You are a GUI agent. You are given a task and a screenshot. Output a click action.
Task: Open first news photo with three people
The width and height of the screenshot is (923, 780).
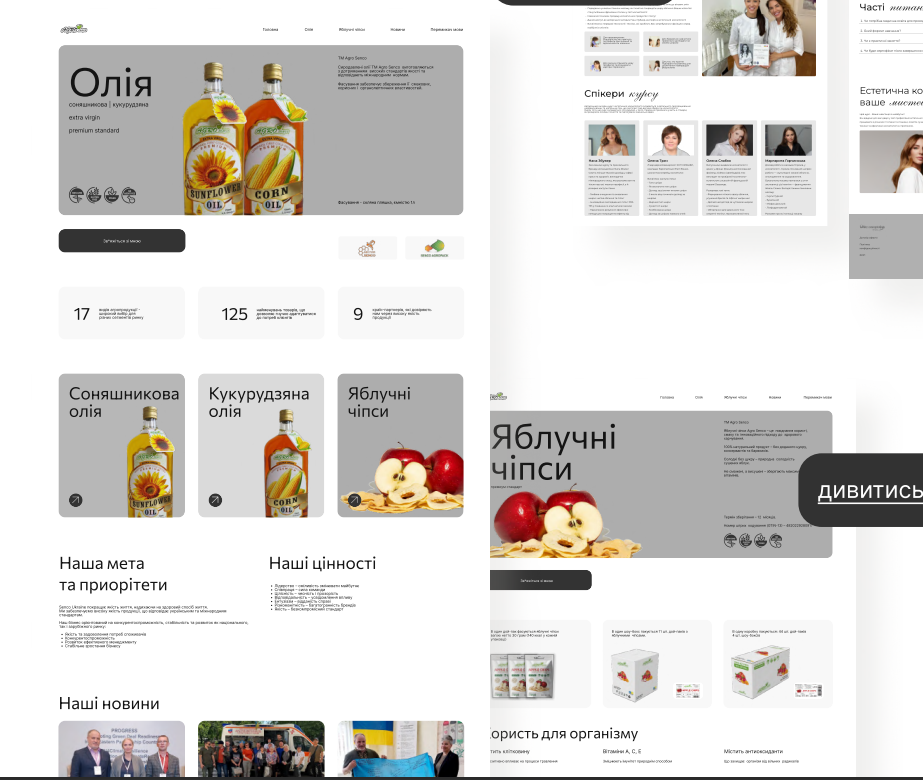122,749
